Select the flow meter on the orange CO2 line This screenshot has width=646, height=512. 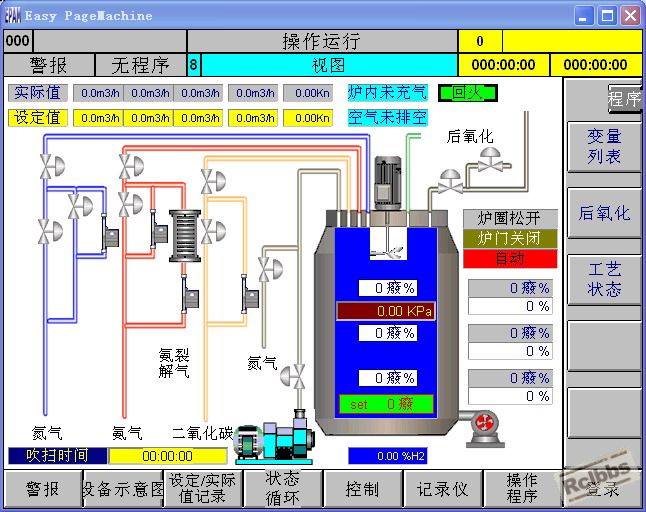pos(250,294)
